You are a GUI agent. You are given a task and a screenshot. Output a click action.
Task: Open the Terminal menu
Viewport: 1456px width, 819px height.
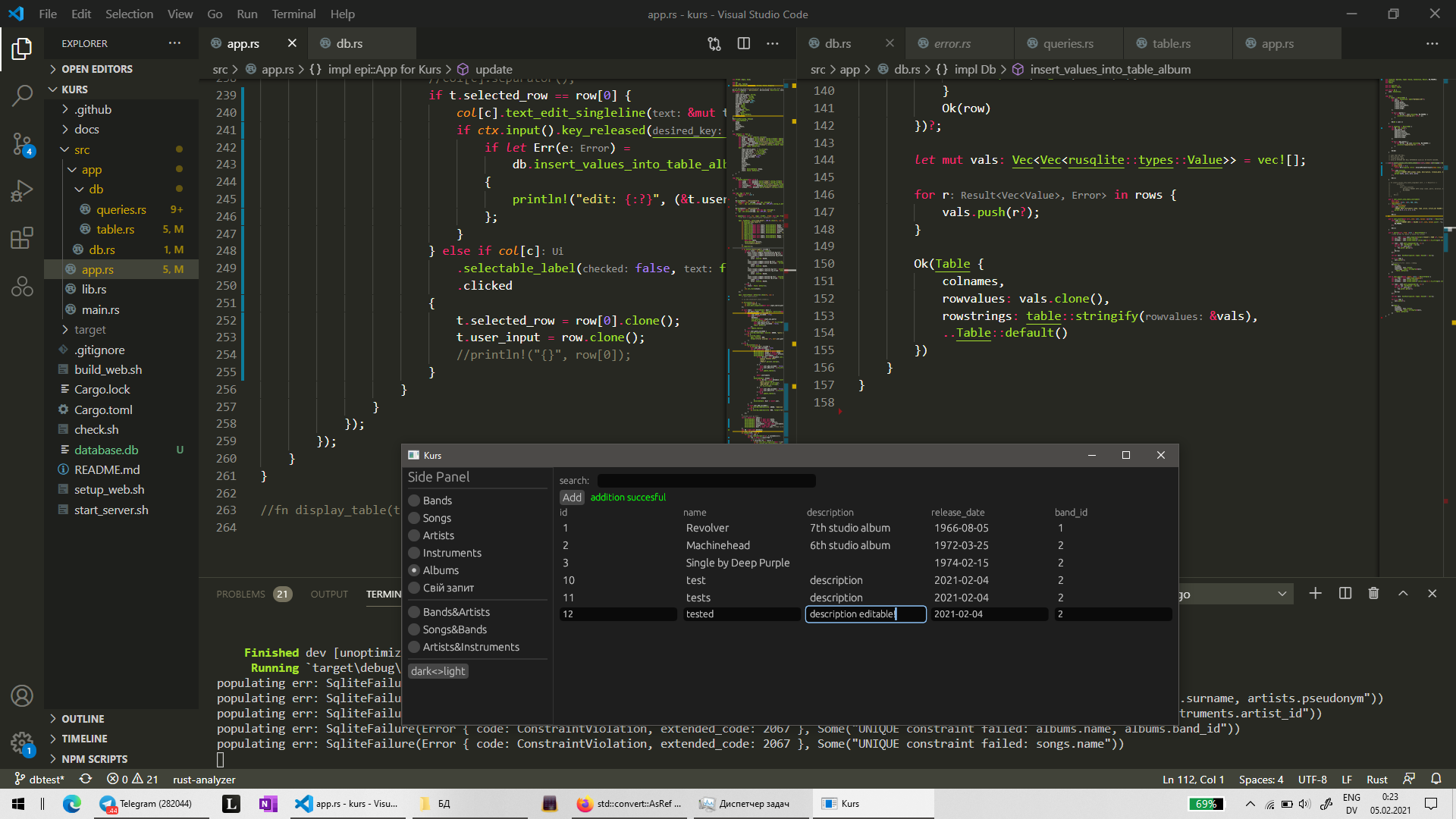tap(293, 14)
